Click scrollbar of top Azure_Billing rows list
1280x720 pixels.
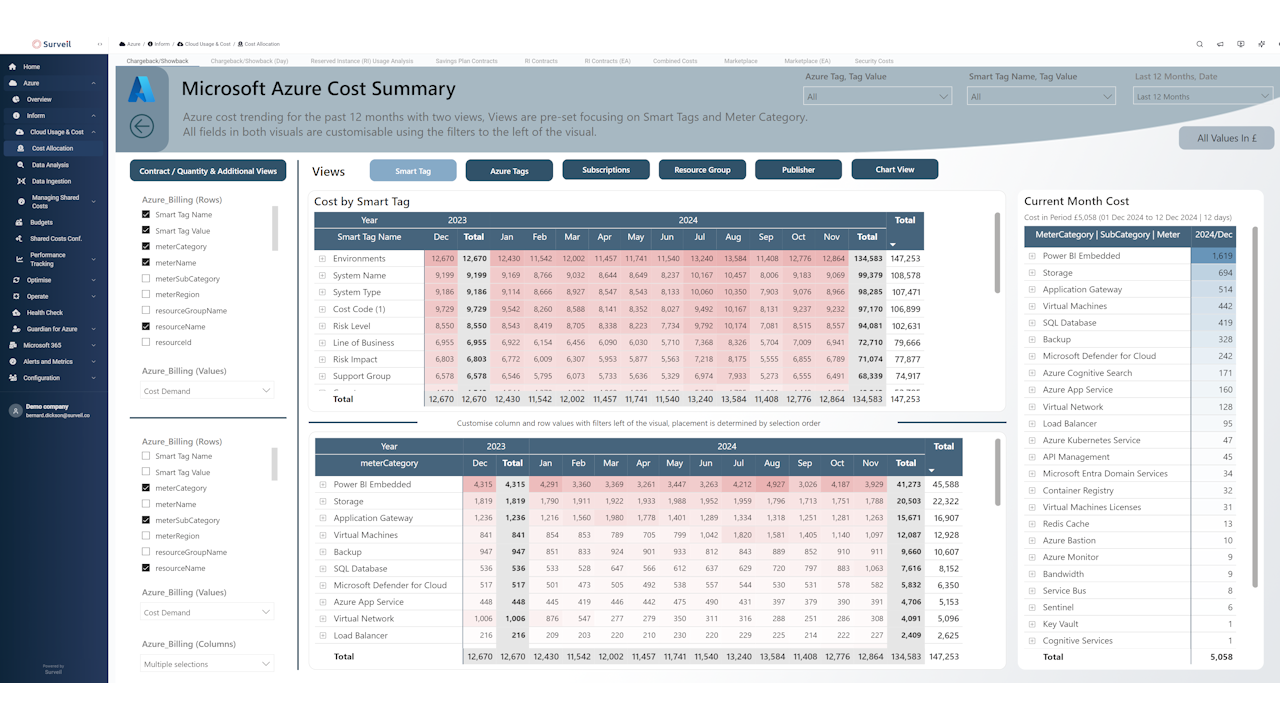click(x=275, y=229)
